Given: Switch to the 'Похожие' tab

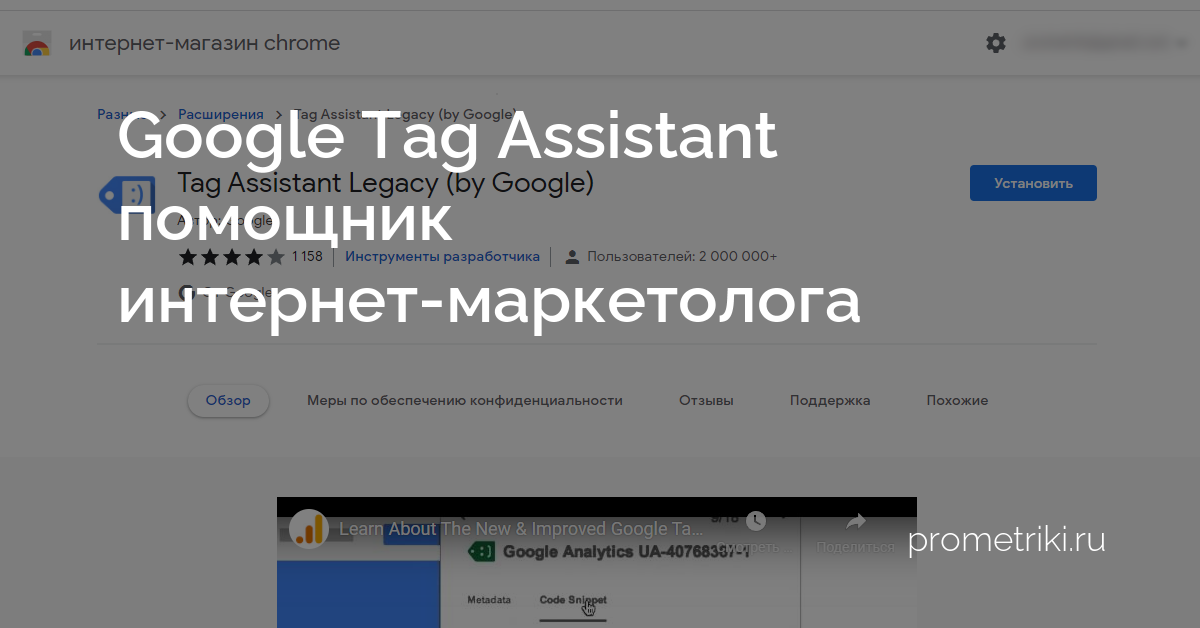Looking at the screenshot, I should 957,400.
